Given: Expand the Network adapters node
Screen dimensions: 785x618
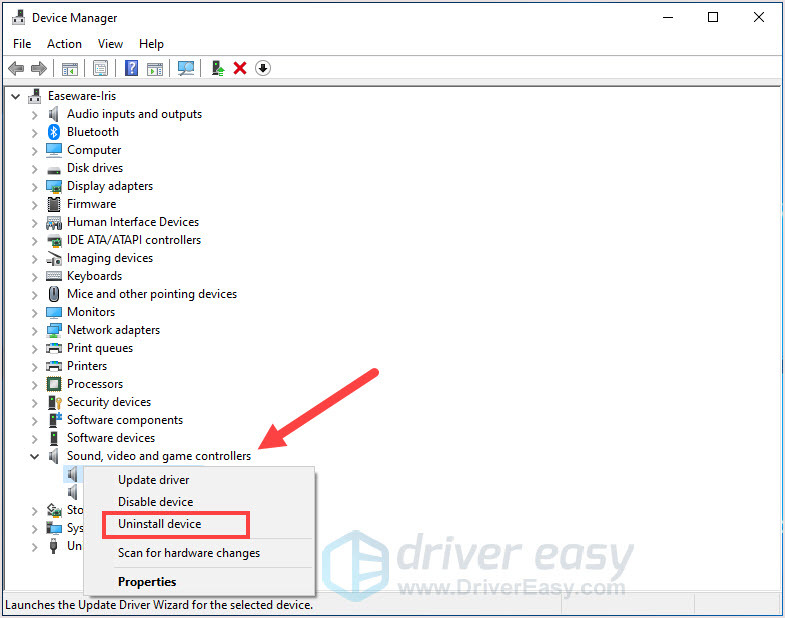Looking at the screenshot, I should coord(35,330).
